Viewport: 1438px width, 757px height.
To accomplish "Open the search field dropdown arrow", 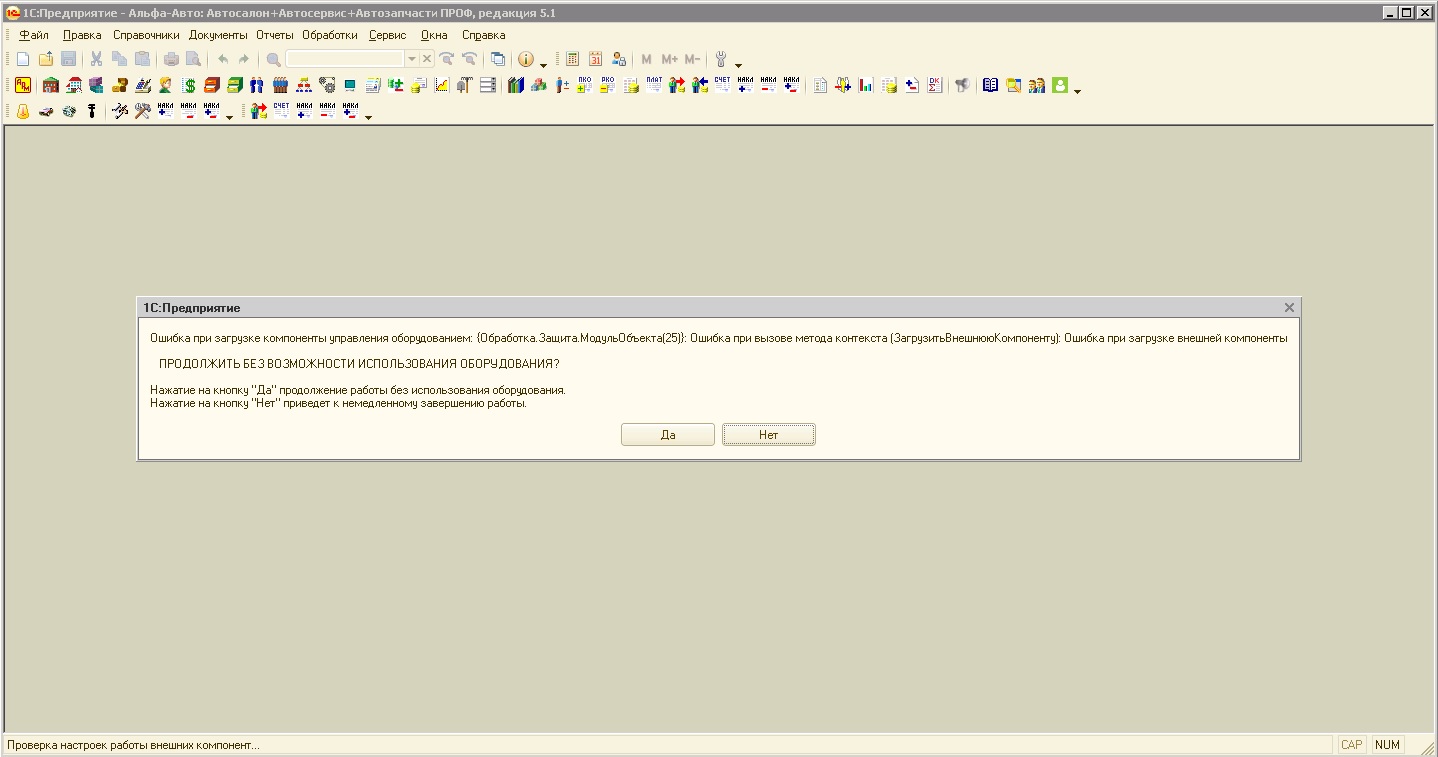I will (411, 59).
